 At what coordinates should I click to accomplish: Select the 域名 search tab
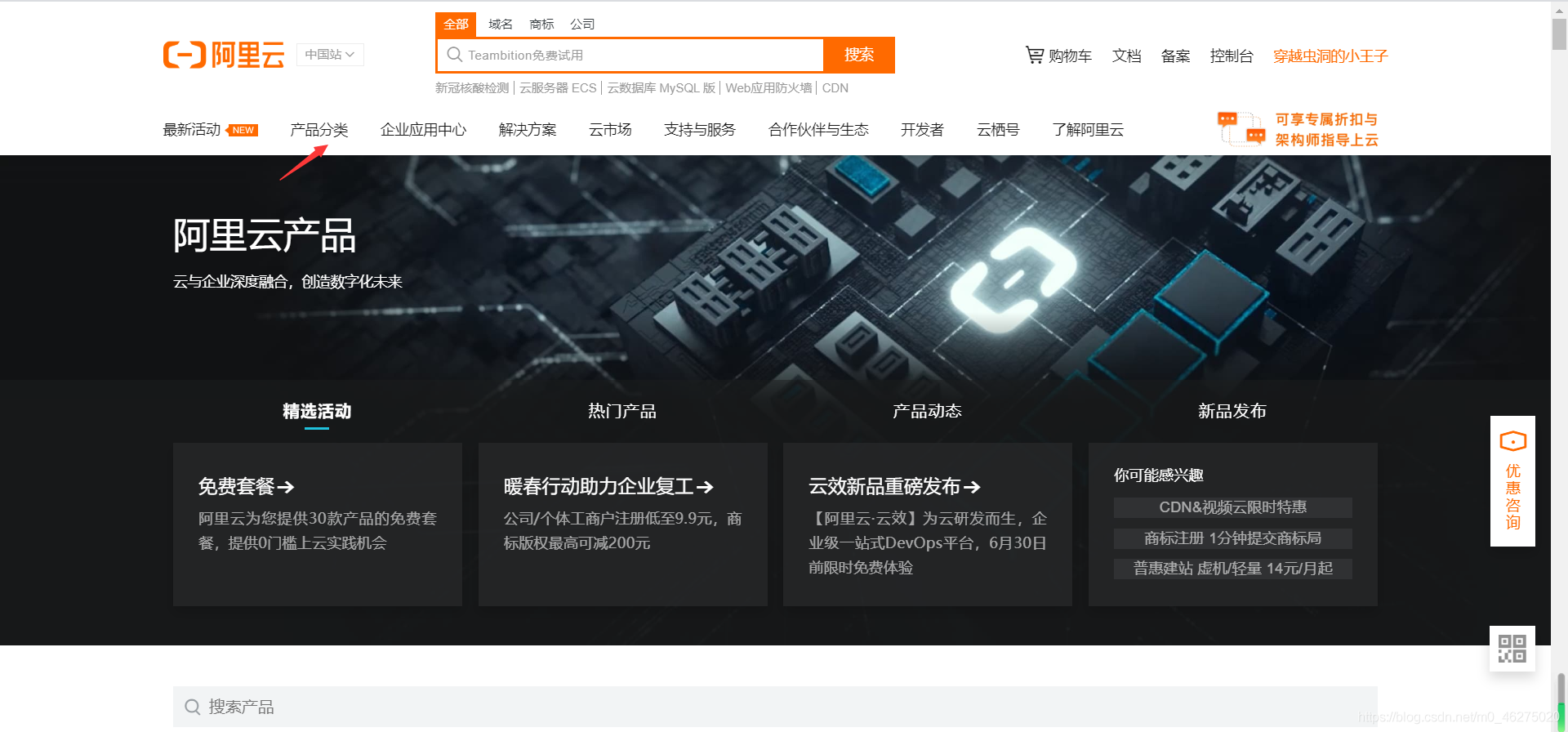coord(501,25)
